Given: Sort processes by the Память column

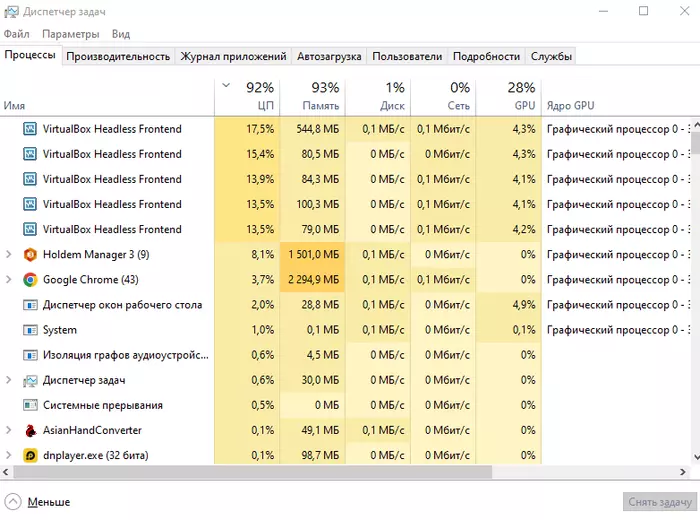Looking at the screenshot, I should click(312, 97).
